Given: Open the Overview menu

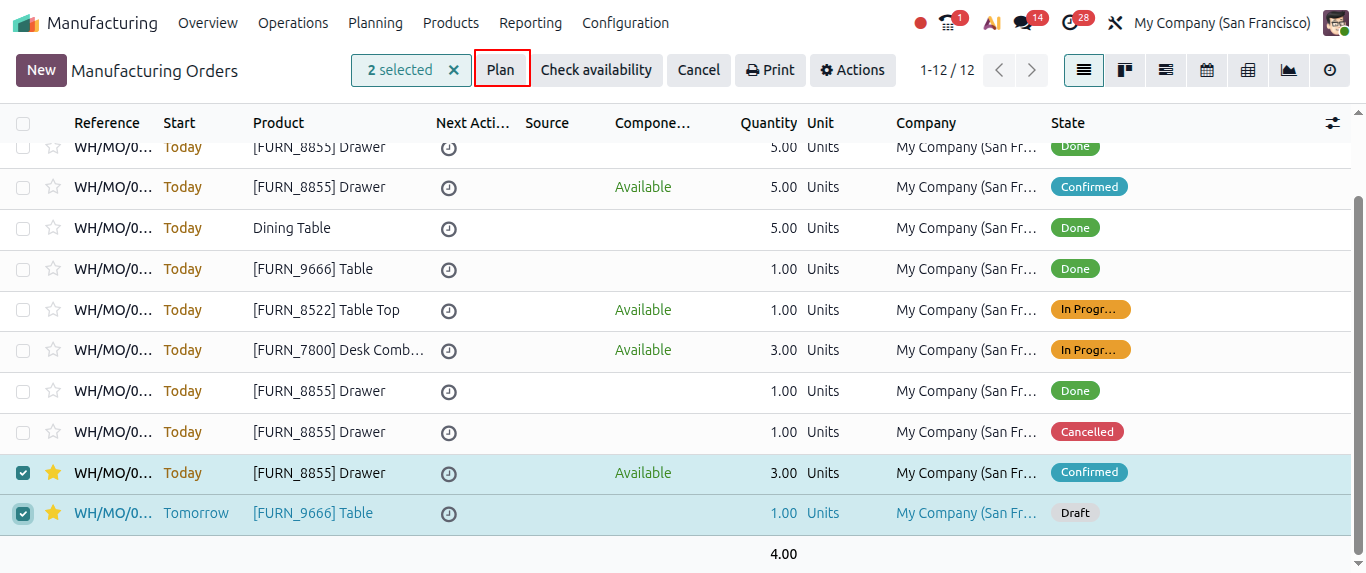Looking at the screenshot, I should pyautogui.click(x=208, y=23).
